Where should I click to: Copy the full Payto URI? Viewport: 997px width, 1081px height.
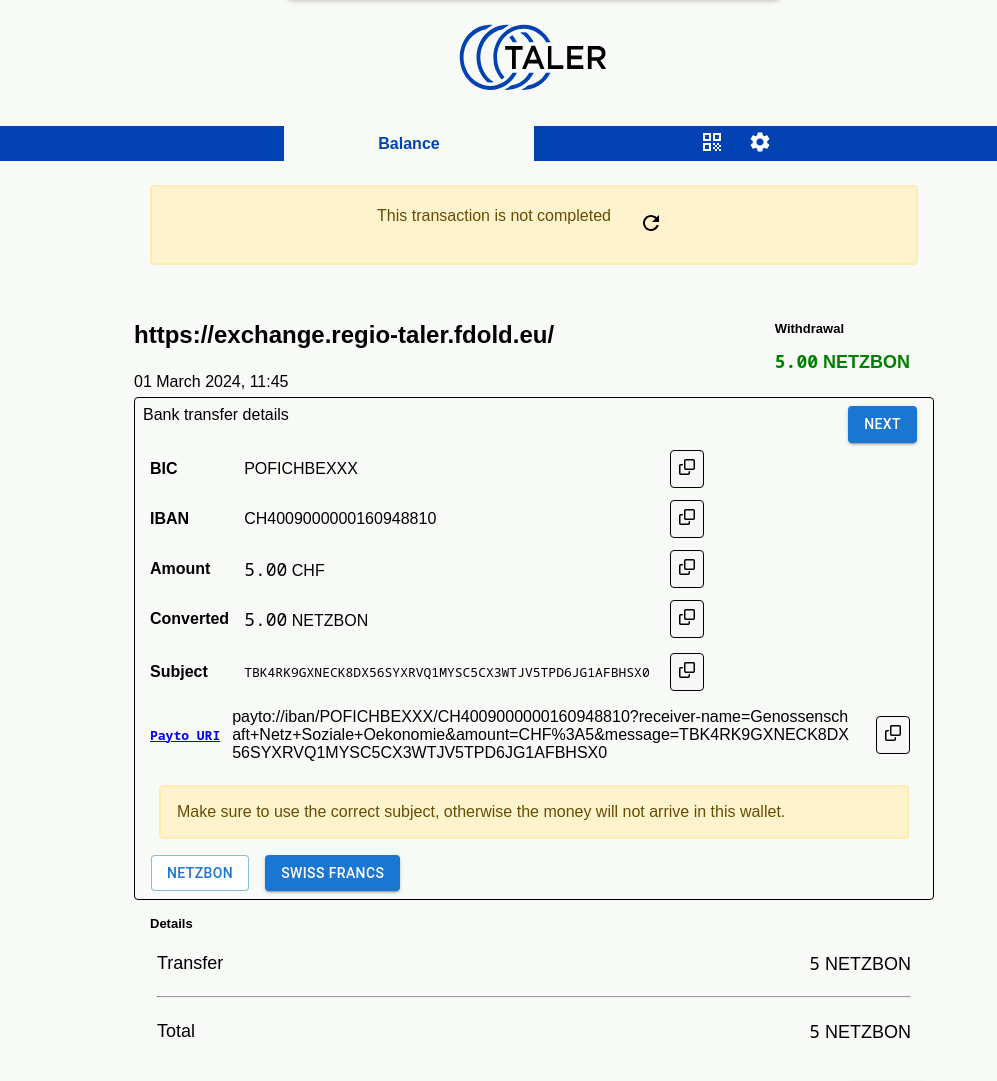click(x=892, y=734)
